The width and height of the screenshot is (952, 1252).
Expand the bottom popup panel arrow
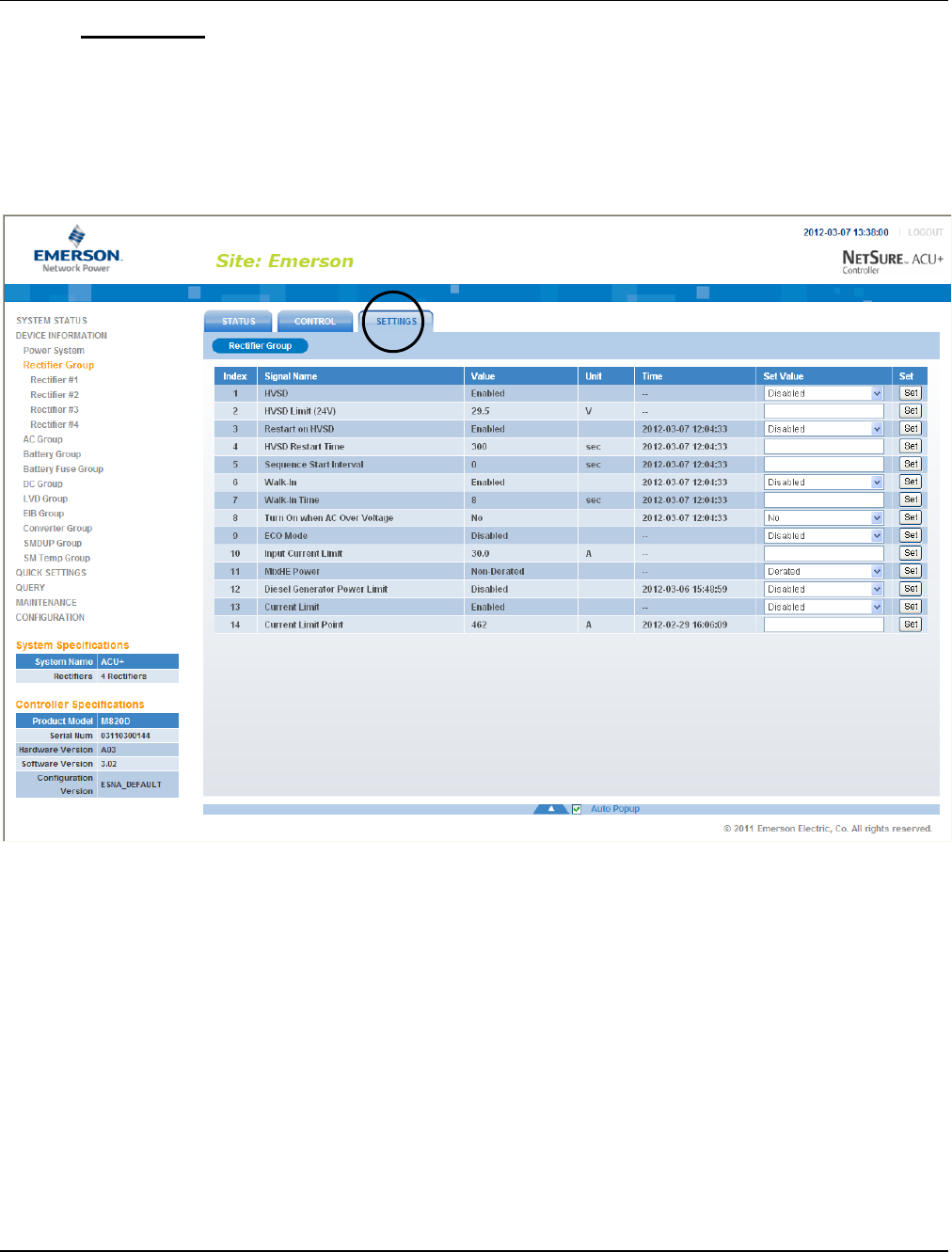[x=551, y=809]
